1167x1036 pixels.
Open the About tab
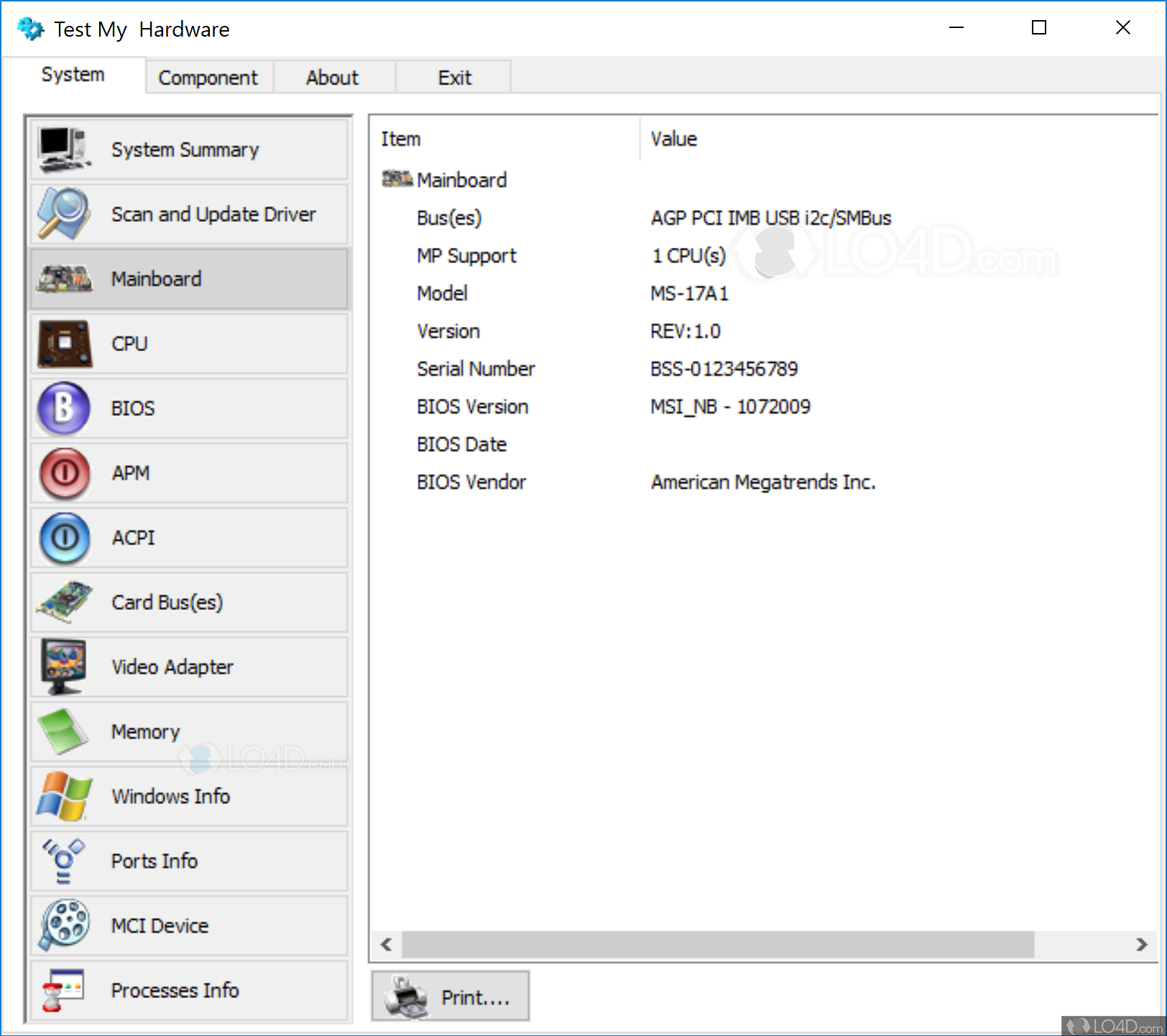pos(333,77)
